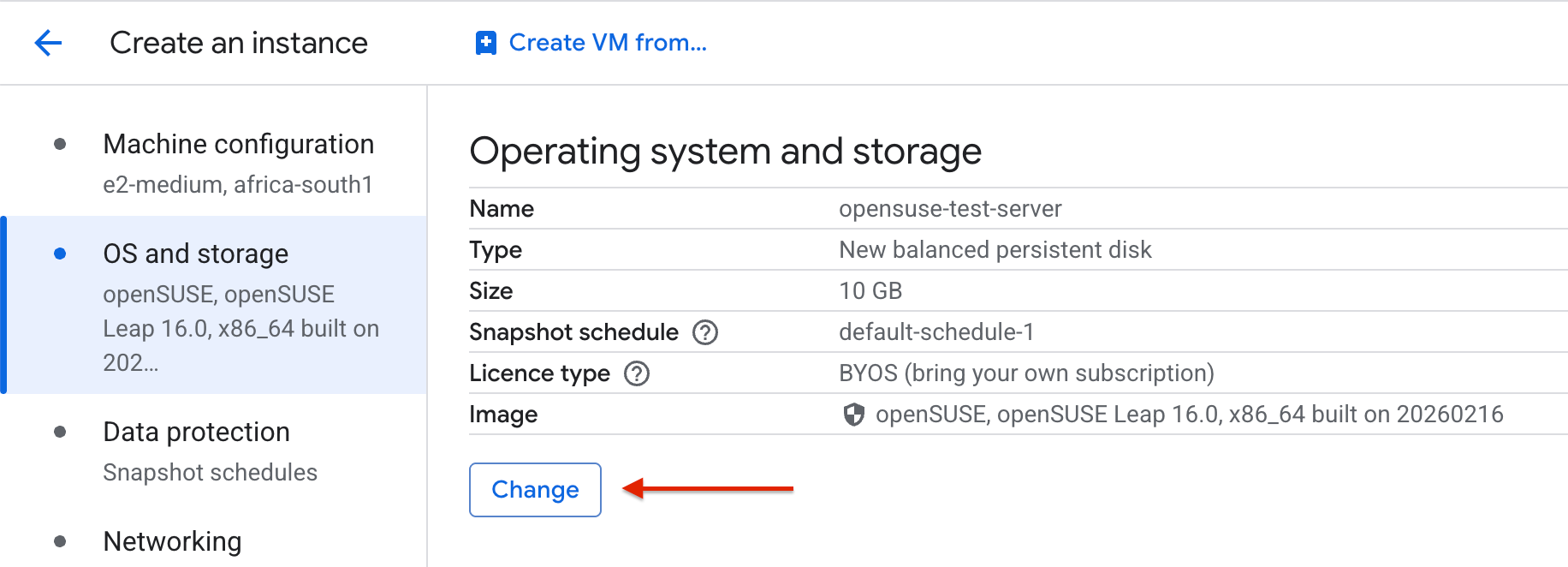The image size is (1568, 567).
Task: Select OS and storage section
Action: (x=195, y=254)
